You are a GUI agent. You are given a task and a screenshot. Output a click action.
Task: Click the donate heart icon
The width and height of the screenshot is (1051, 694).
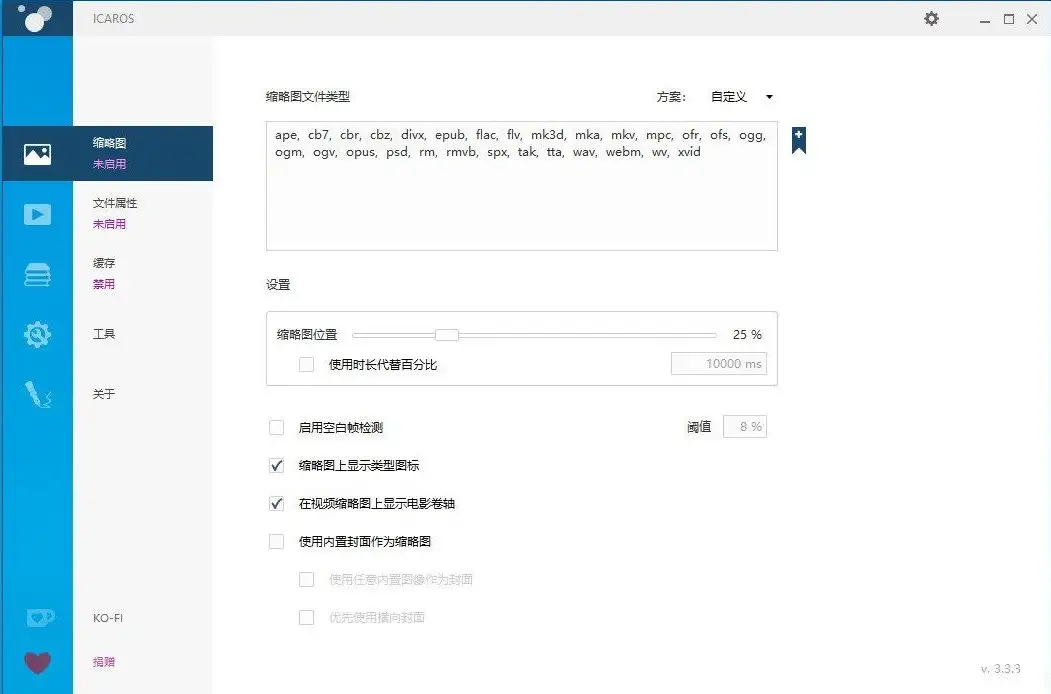click(38, 663)
